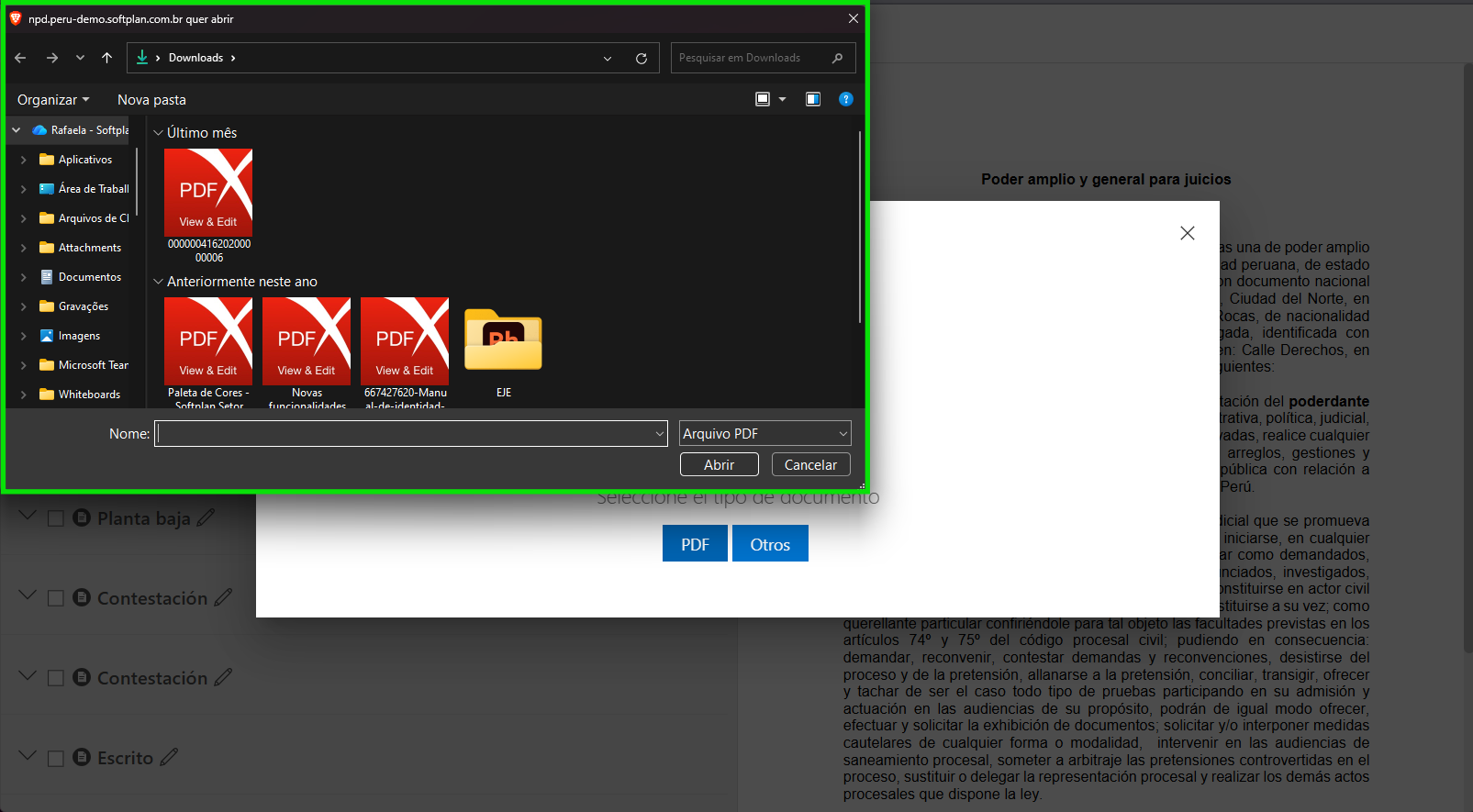This screenshot has width=1473, height=812.
Task: Expand the Aplicativos folder
Action: point(23,160)
